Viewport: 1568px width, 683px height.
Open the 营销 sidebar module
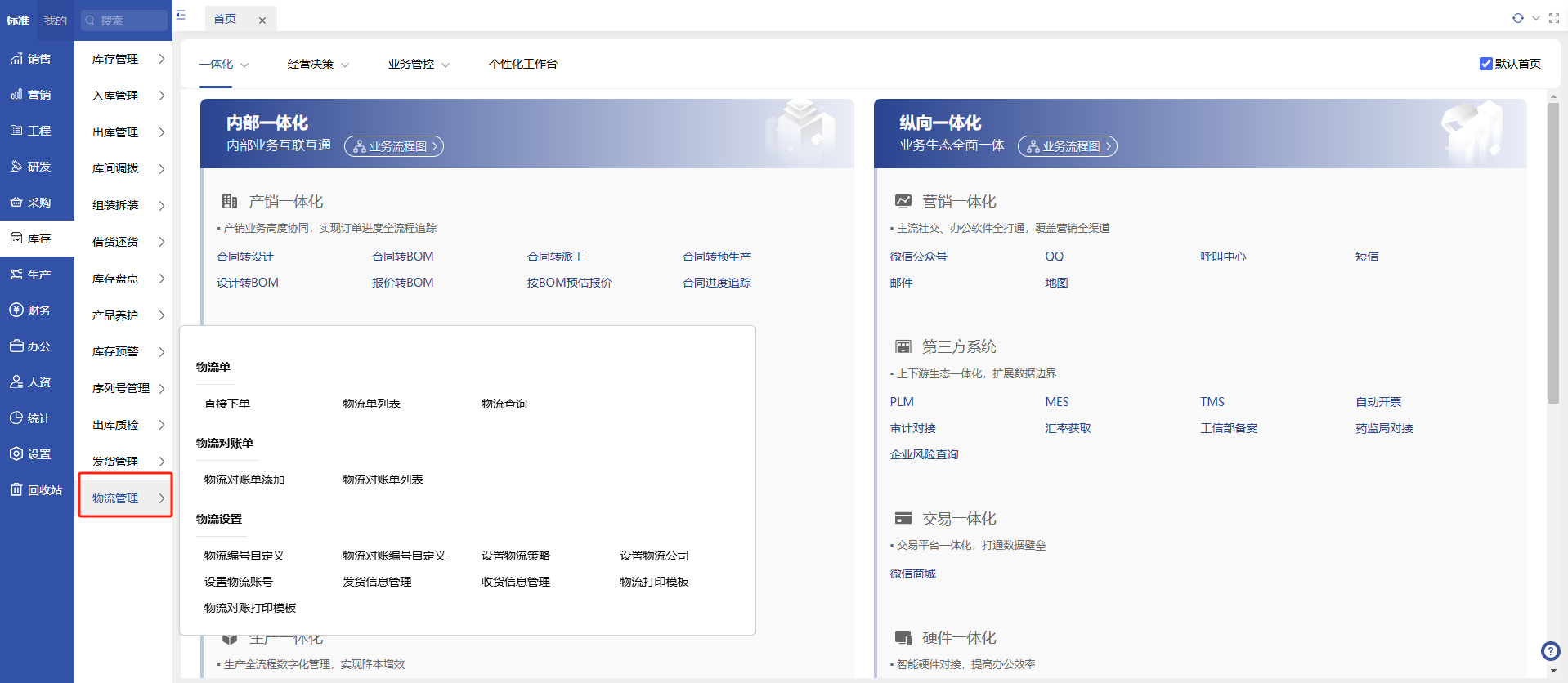coord(37,95)
